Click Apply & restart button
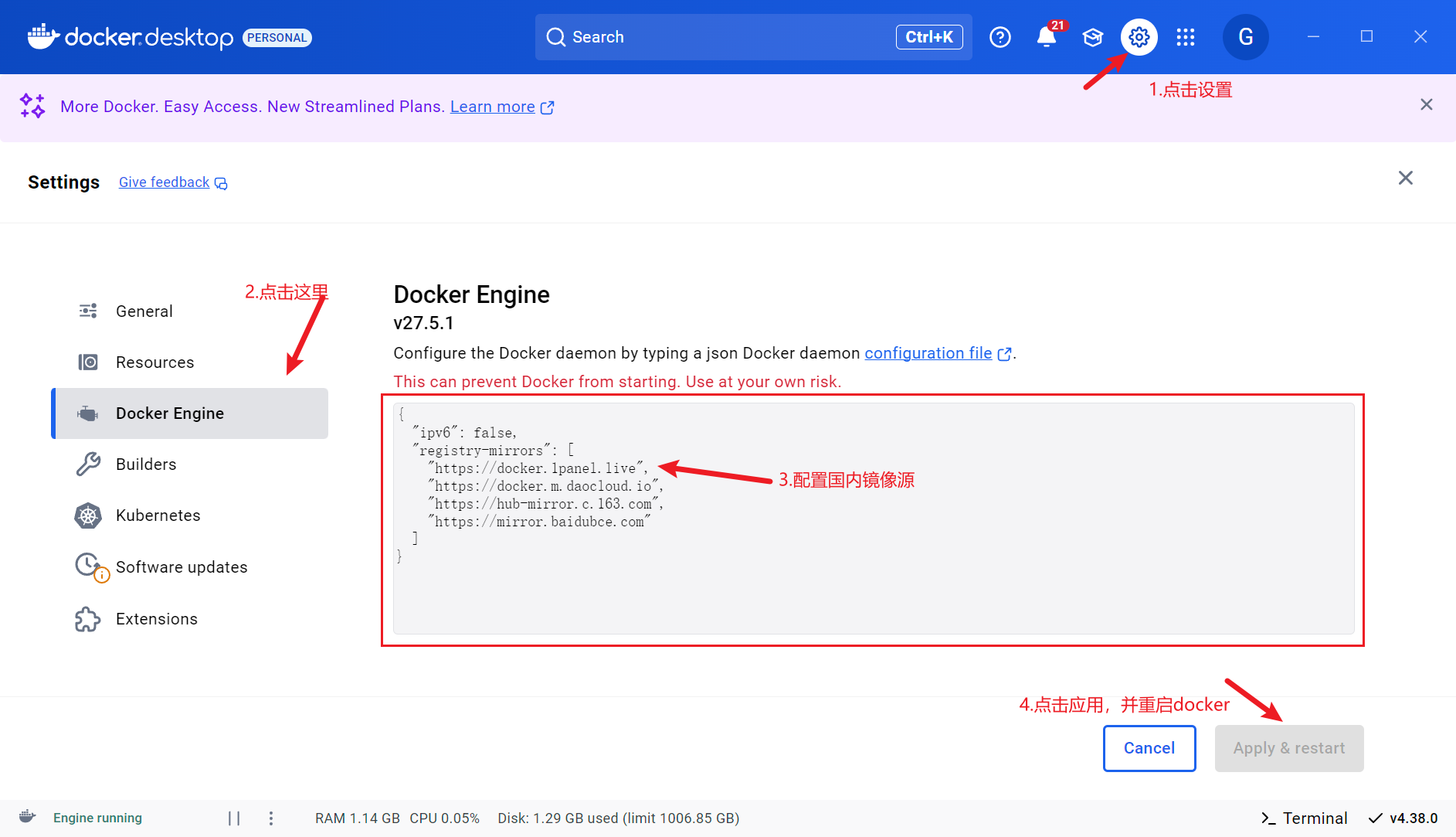Viewport: 1456px width, 837px height. pos(1289,748)
